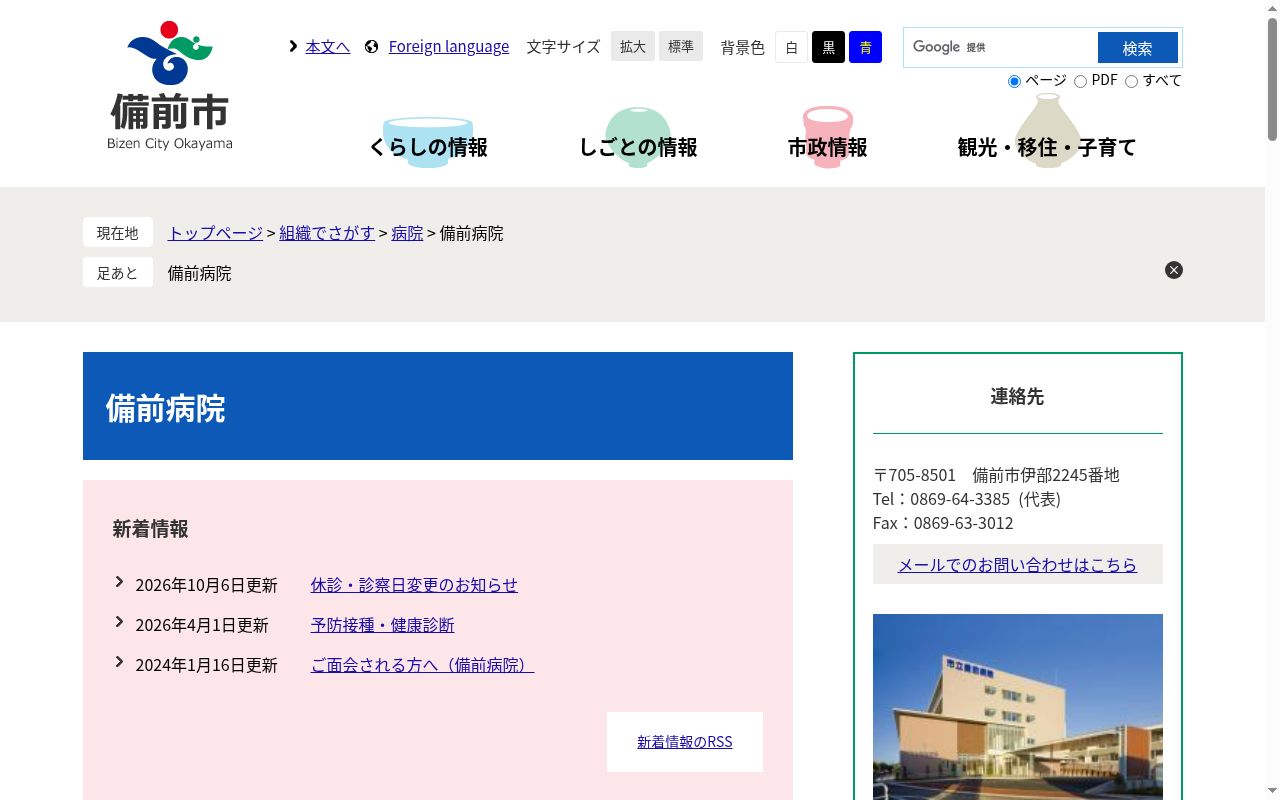
Task: Click the globe icon beside Foreign language
Action: [372, 46]
